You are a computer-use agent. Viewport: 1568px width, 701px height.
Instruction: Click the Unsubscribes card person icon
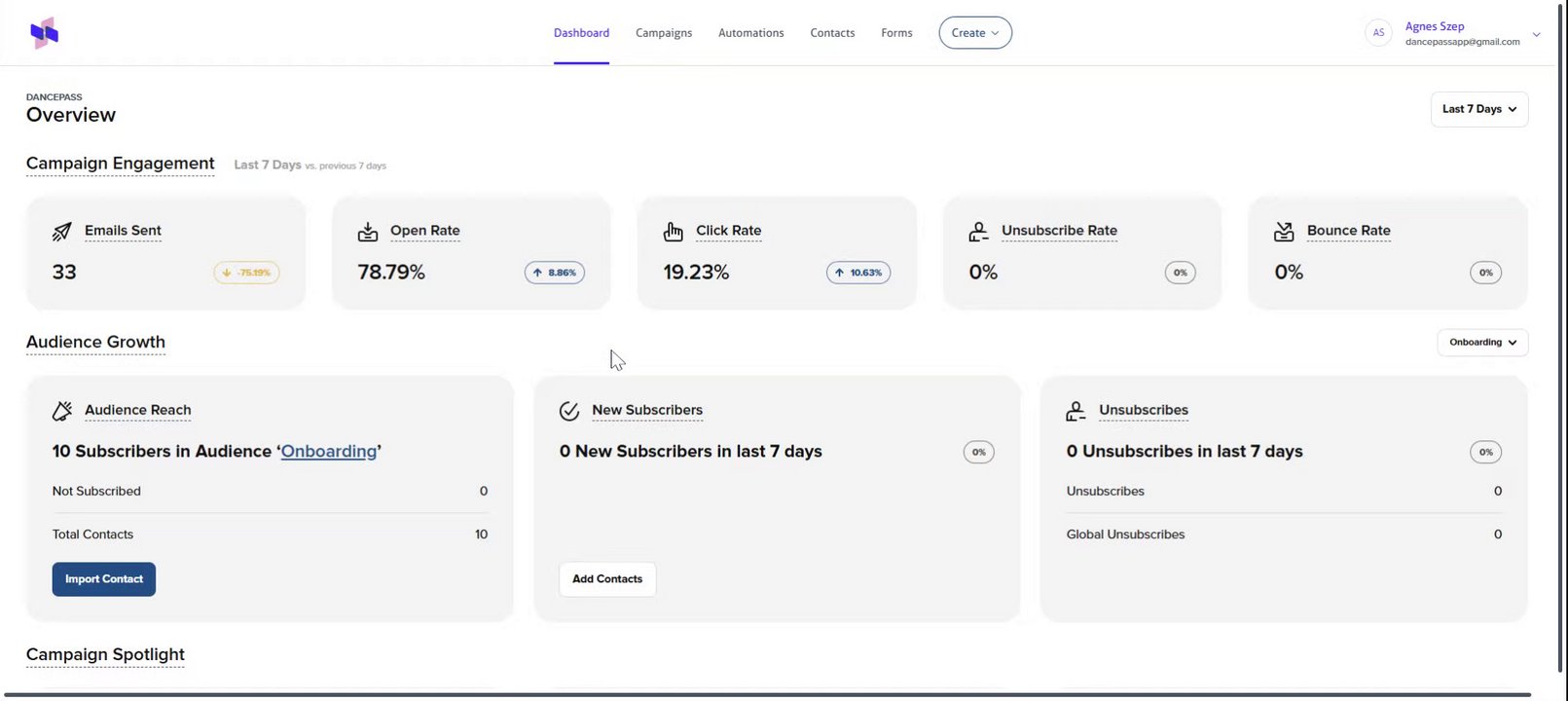click(1076, 411)
